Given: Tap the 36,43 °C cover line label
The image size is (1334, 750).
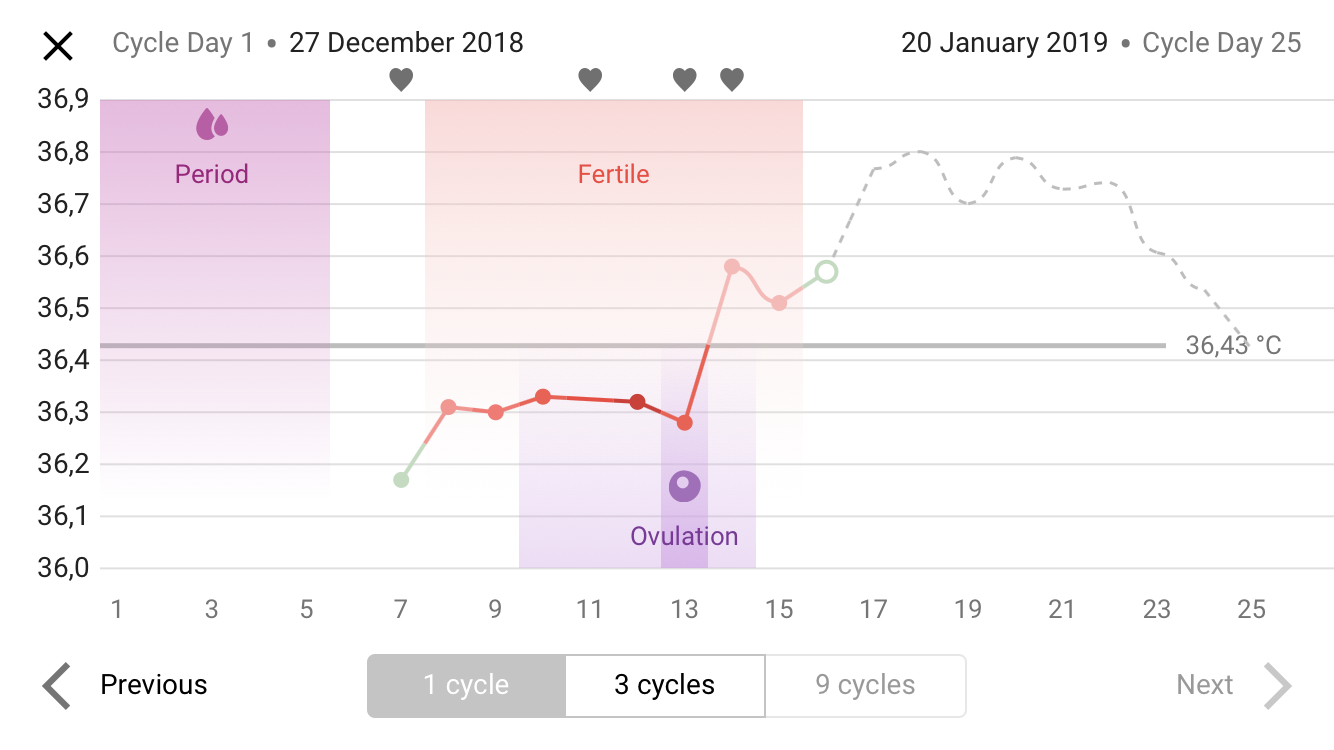Looking at the screenshot, I should 1233,346.
